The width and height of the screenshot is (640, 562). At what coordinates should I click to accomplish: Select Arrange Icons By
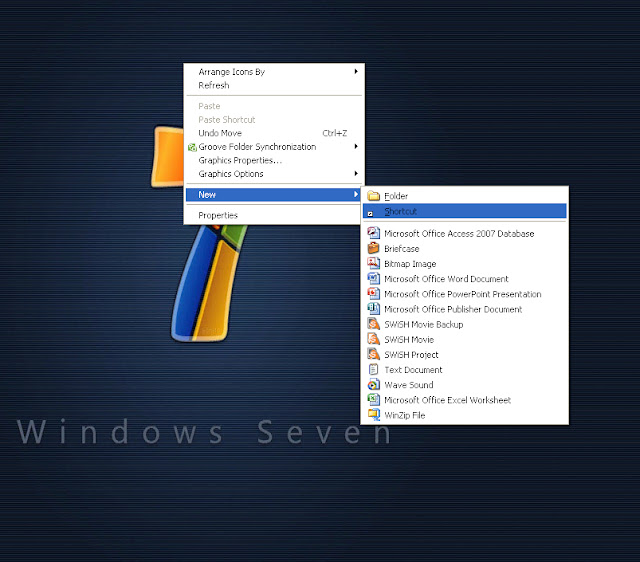(x=273, y=72)
